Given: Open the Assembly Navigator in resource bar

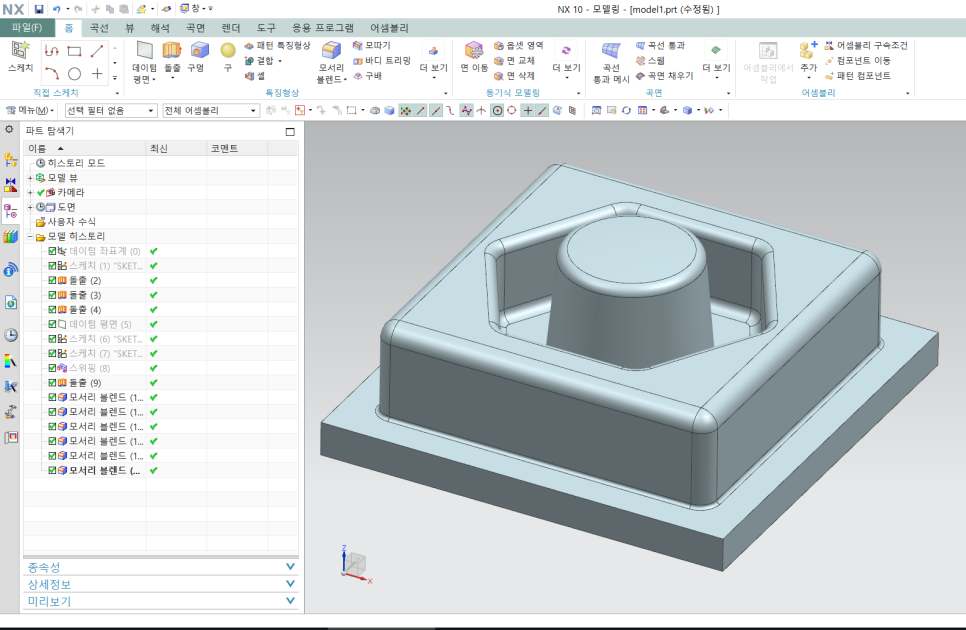Looking at the screenshot, I should [x=10, y=161].
